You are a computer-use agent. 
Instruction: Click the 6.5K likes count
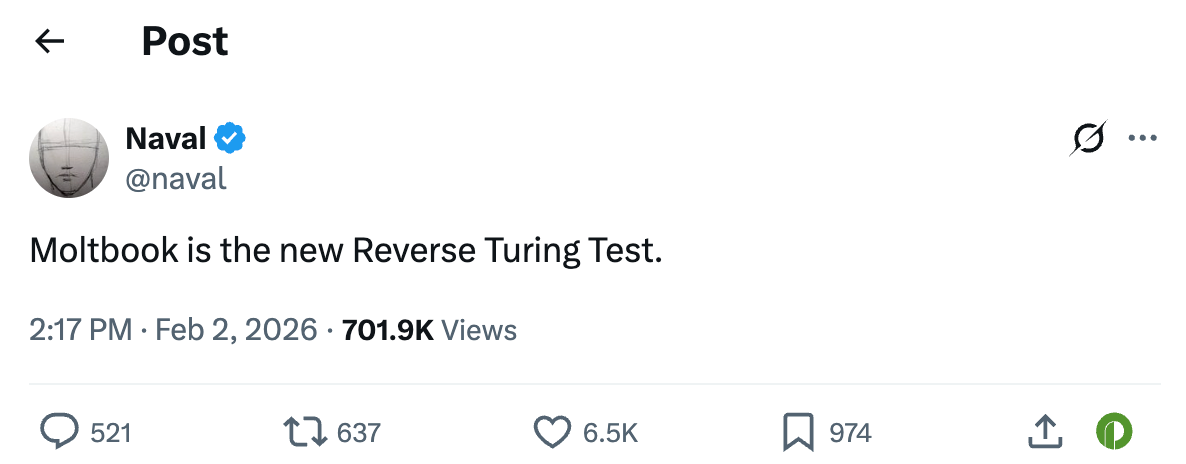(x=610, y=433)
